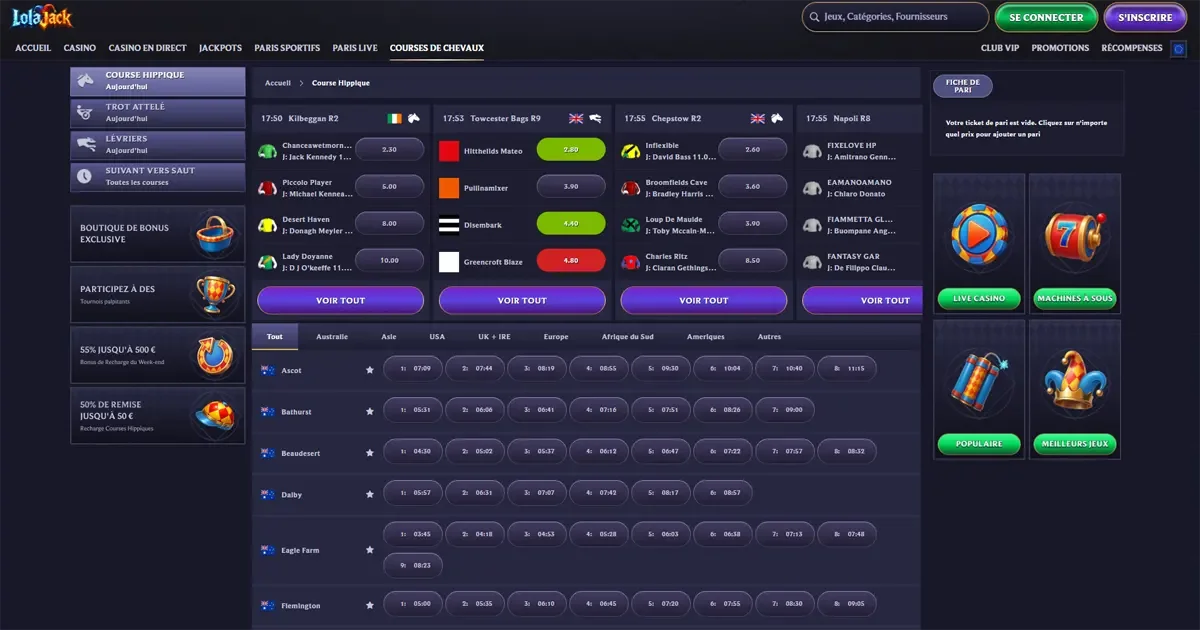The image size is (1200, 630).
Task: Open the settings gear icon near Récompenses
Action: tap(1178, 48)
